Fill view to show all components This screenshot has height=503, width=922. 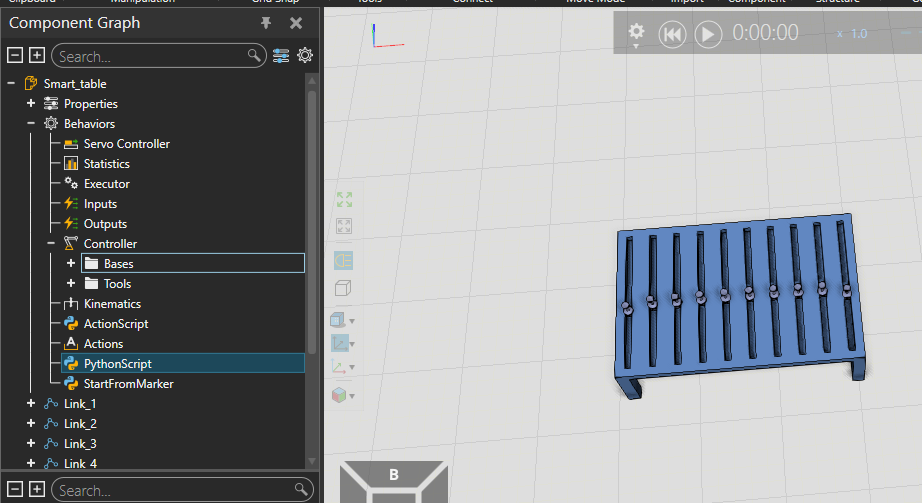(344, 200)
